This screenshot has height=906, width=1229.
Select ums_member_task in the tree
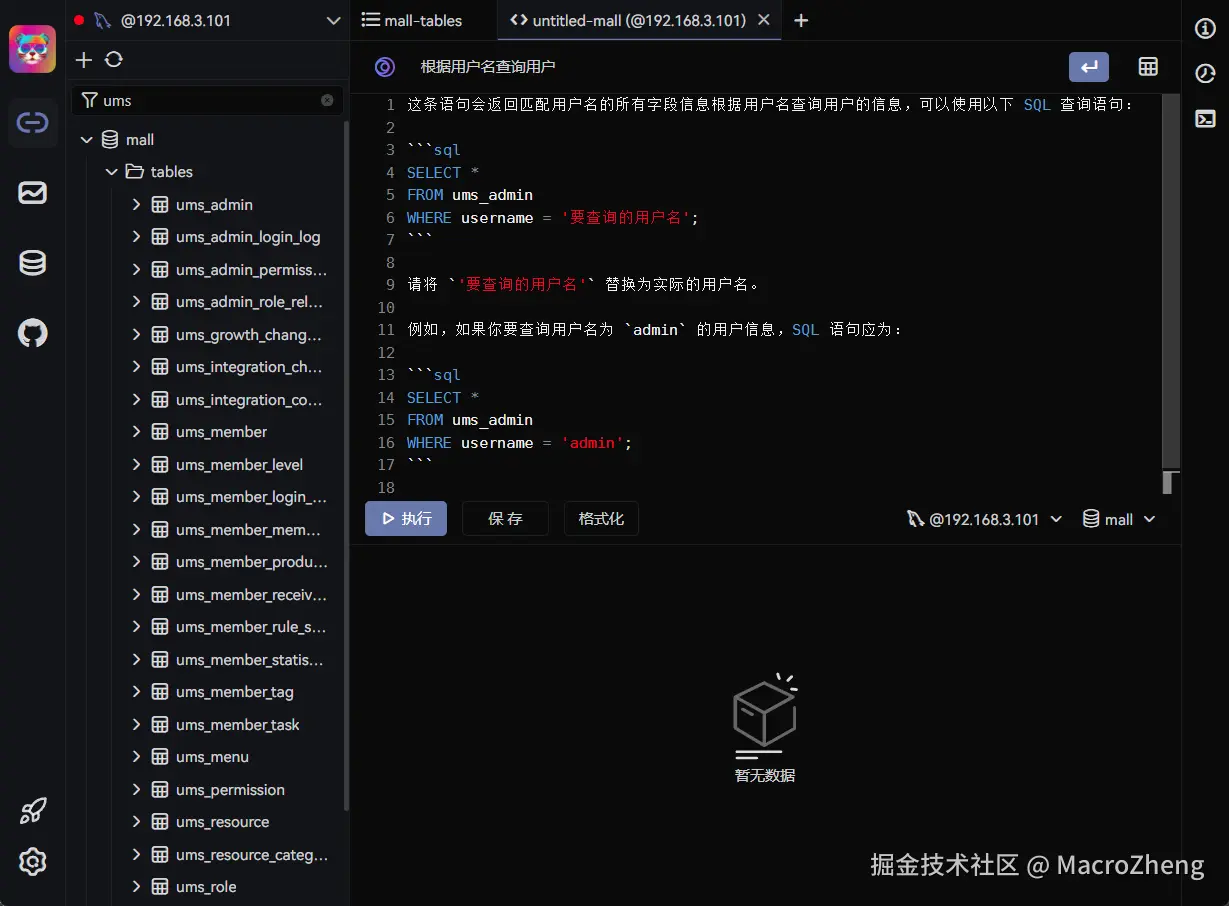(x=238, y=725)
